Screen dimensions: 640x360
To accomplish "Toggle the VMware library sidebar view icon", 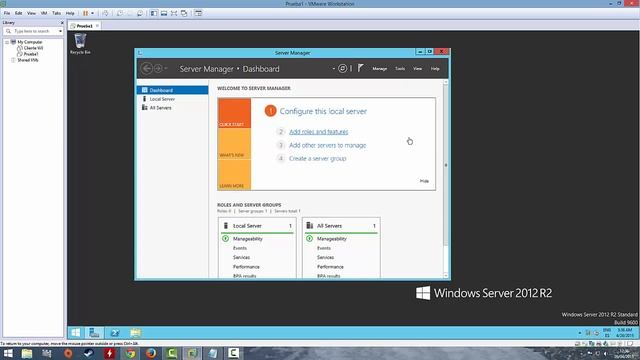I will point(153,13).
